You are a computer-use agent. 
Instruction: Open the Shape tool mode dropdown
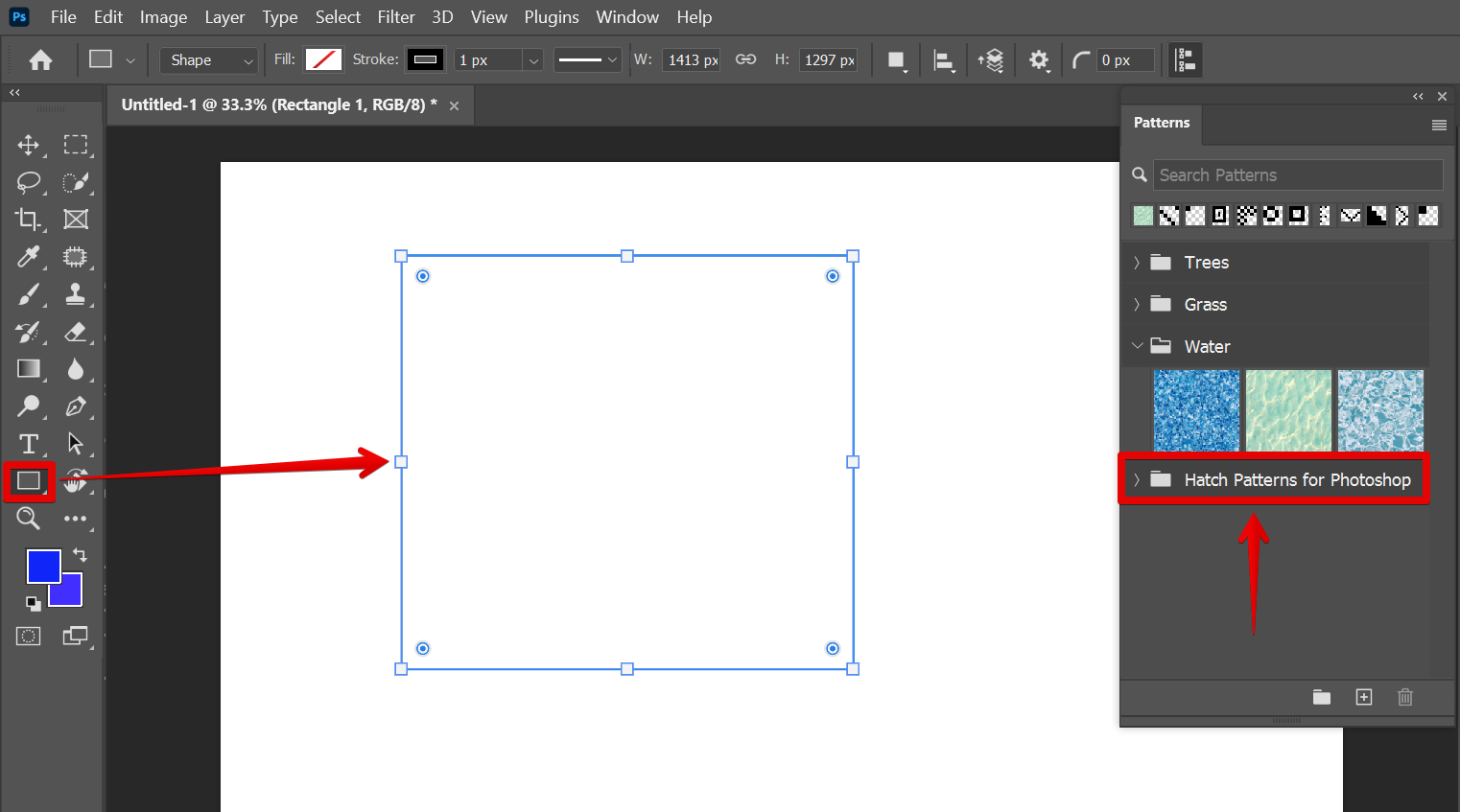pyautogui.click(x=209, y=60)
